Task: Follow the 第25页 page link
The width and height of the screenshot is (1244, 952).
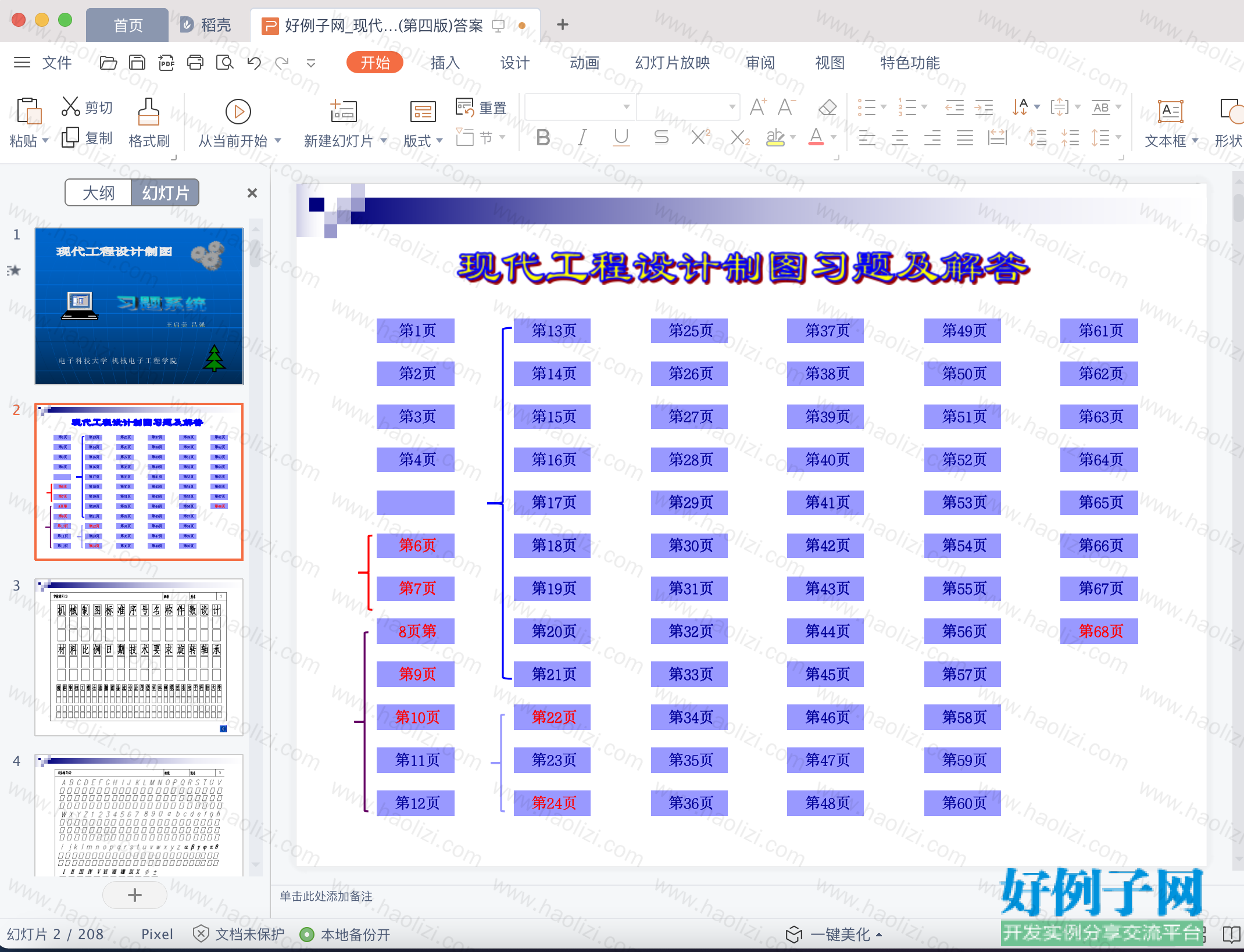Action: [689, 331]
